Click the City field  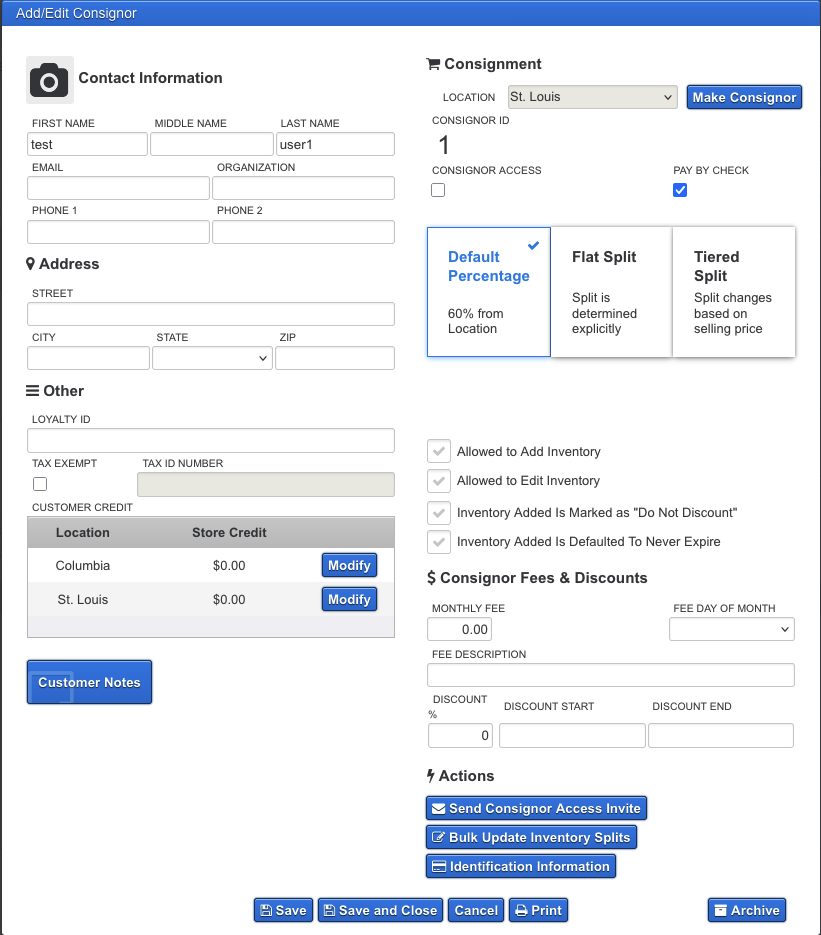pyautogui.click(x=88, y=358)
